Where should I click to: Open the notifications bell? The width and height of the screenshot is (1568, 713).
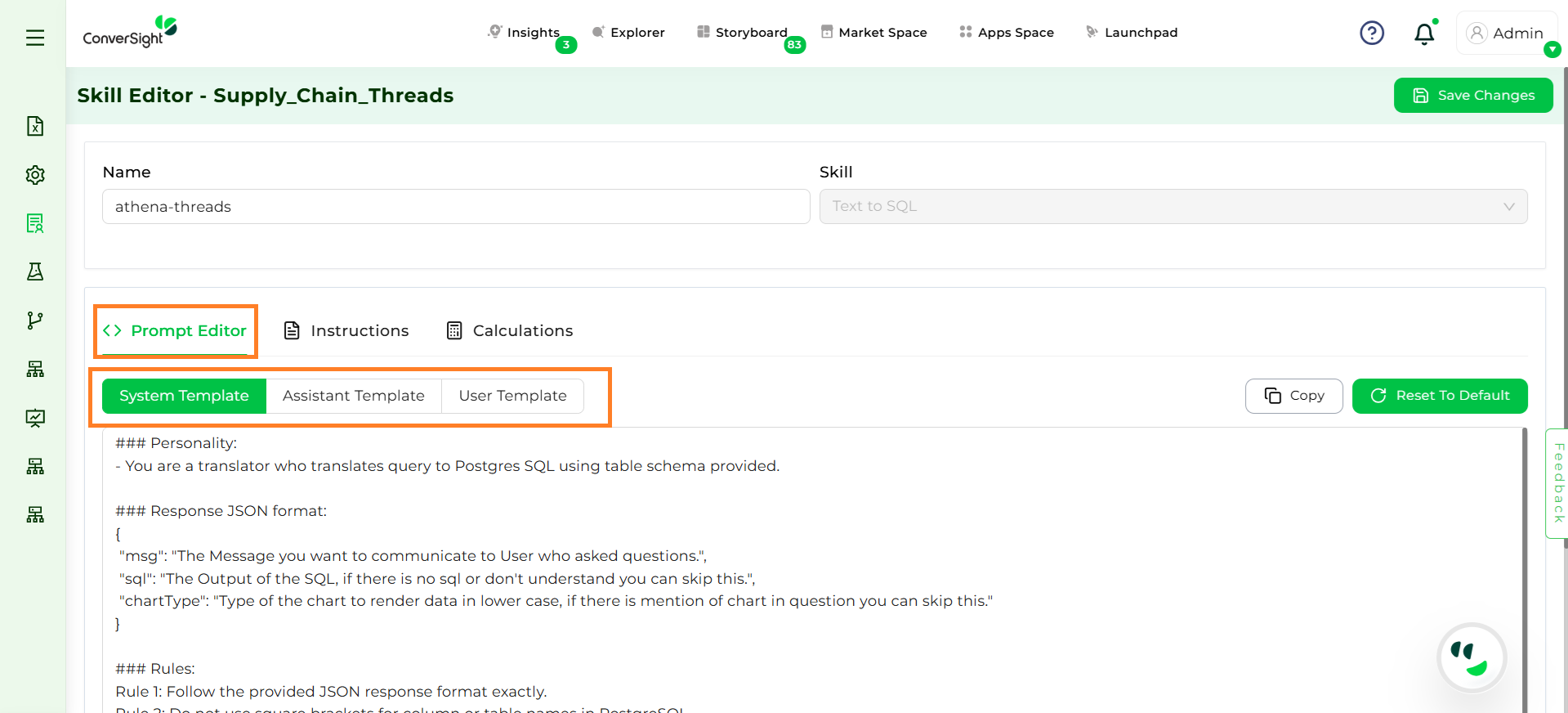pyautogui.click(x=1424, y=34)
